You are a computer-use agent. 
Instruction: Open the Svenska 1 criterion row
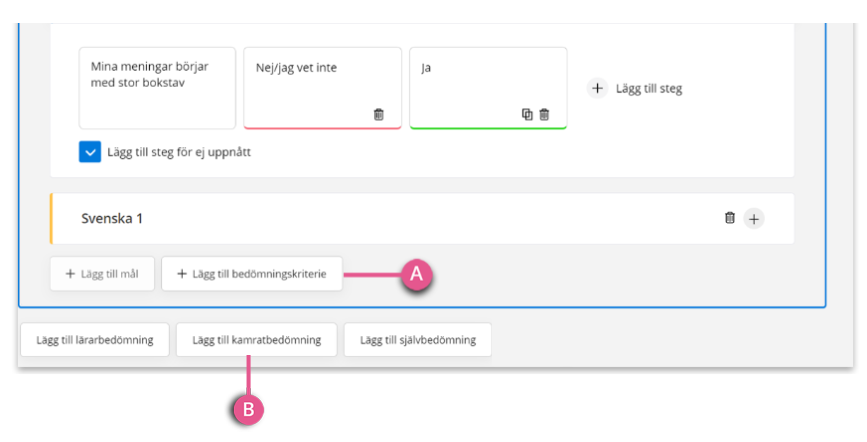422,219
